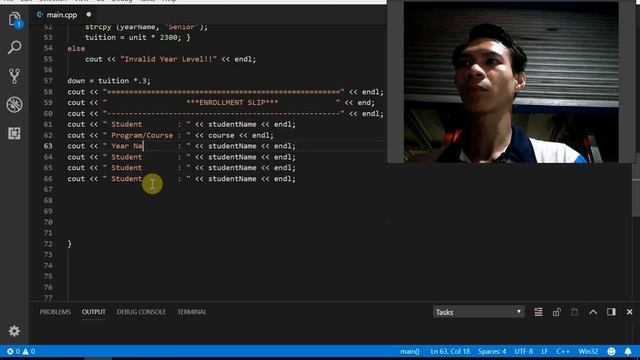Click studentName on line 61
The image size is (640, 360).
coord(232,124)
